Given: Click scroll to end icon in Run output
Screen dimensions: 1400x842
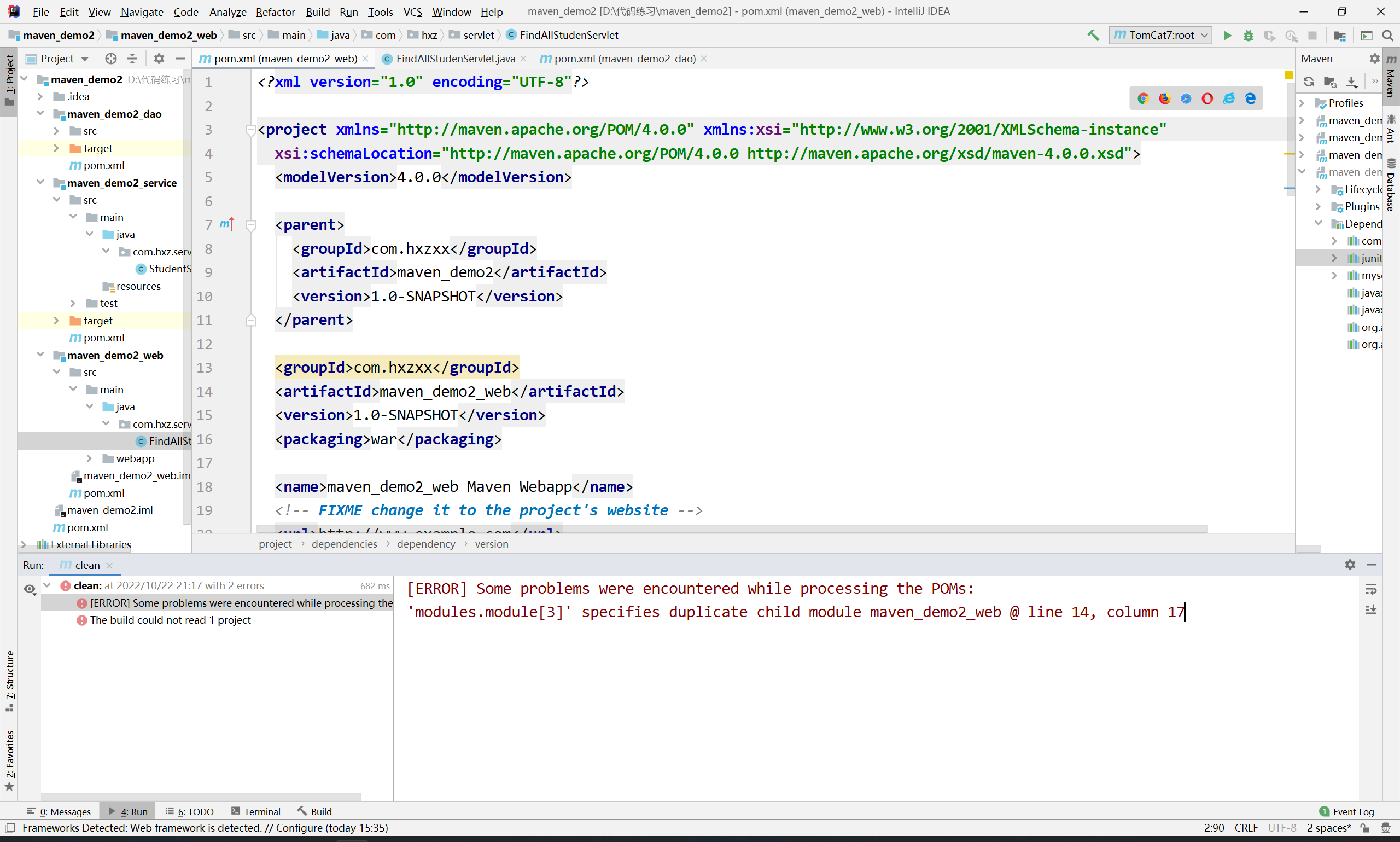Looking at the screenshot, I should pos(1371,610).
